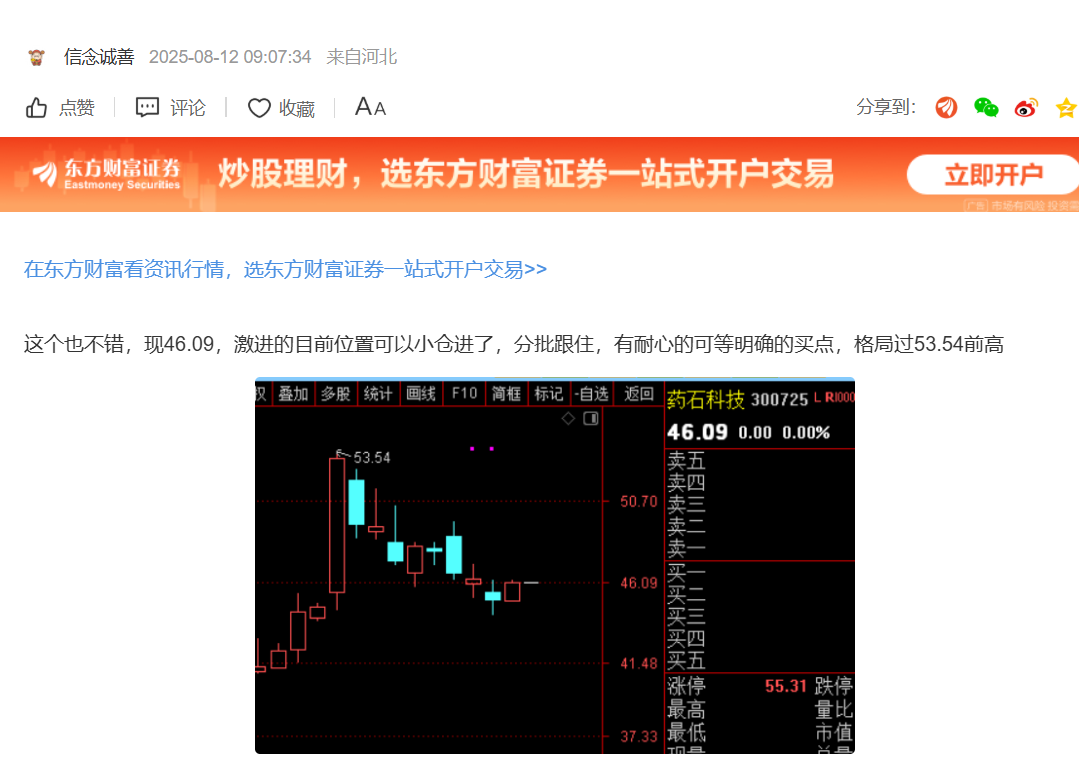Click the thumbs-up like icon
Image resolution: width=1079 pixels, height=775 pixels.
point(36,108)
